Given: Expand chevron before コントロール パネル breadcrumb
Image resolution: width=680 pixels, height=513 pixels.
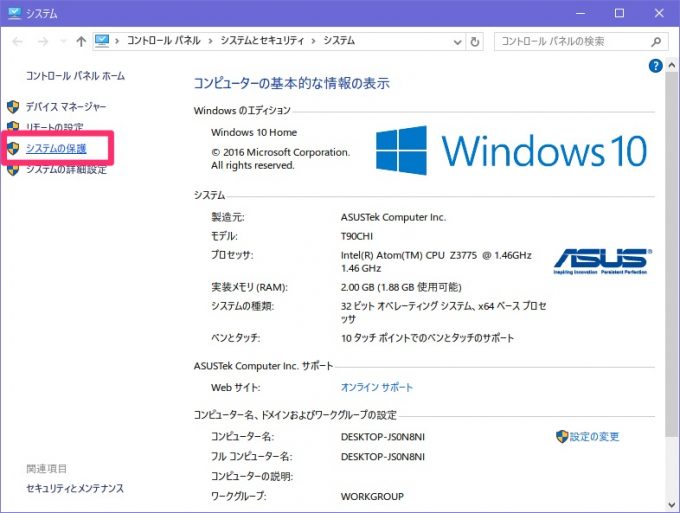Looking at the screenshot, I should (x=117, y=42).
